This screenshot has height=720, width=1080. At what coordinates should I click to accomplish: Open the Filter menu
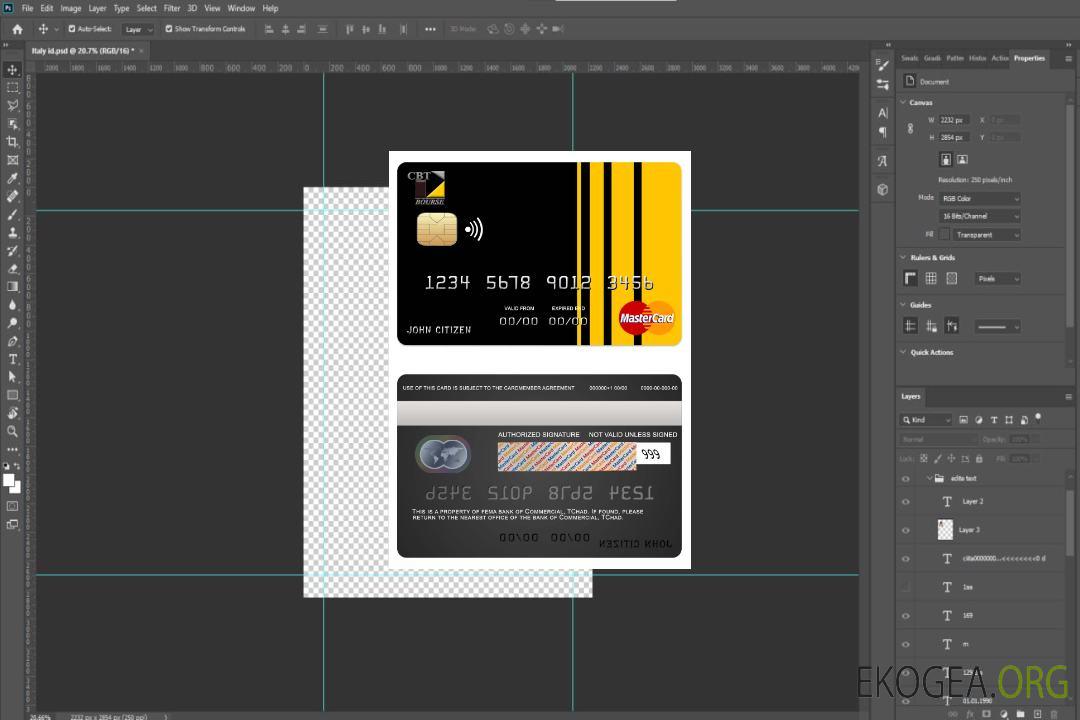click(x=172, y=8)
